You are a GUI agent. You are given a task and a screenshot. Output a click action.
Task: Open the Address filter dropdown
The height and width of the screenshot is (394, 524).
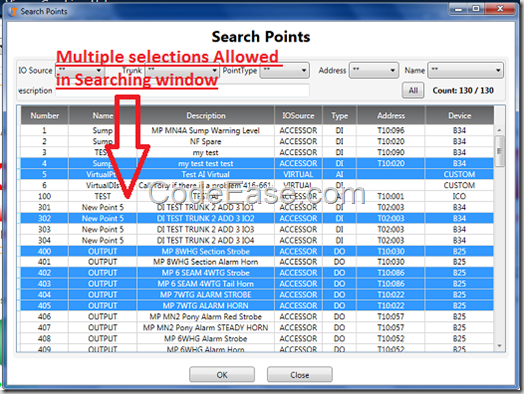point(374,71)
